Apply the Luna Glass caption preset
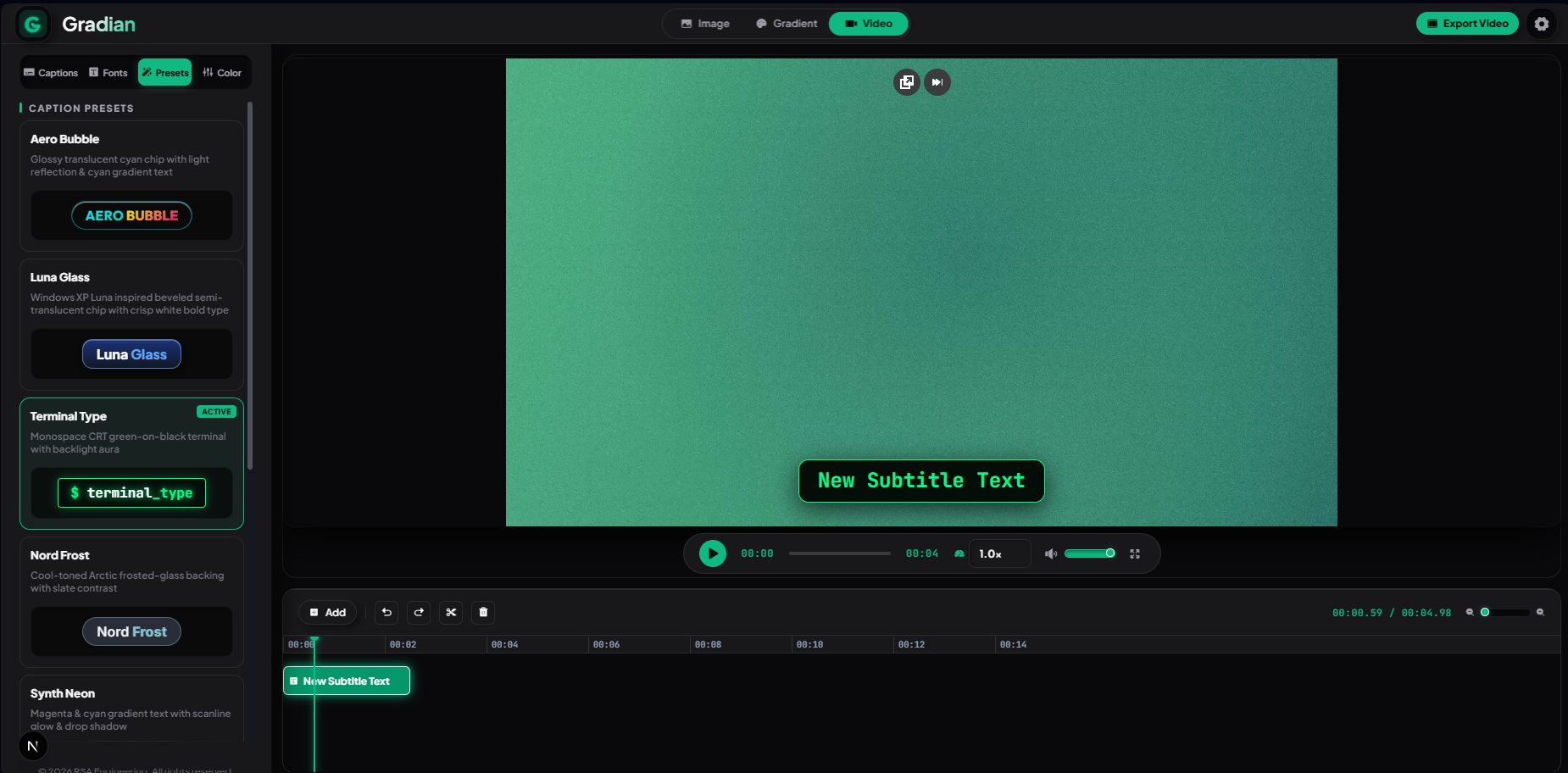This screenshot has width=1568, height=773. click(131, 325)
